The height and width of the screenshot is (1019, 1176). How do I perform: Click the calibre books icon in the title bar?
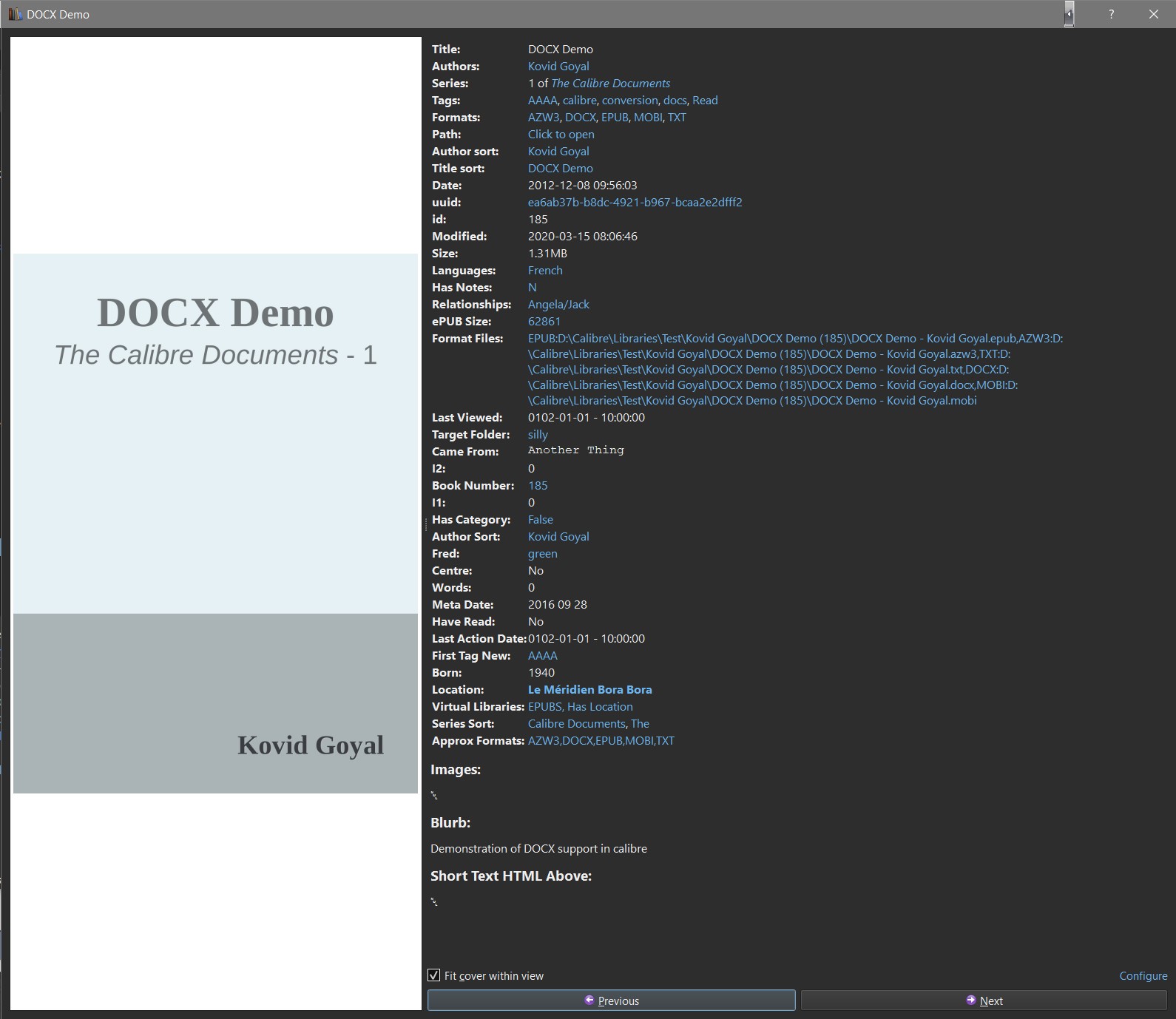coord(15,14)
